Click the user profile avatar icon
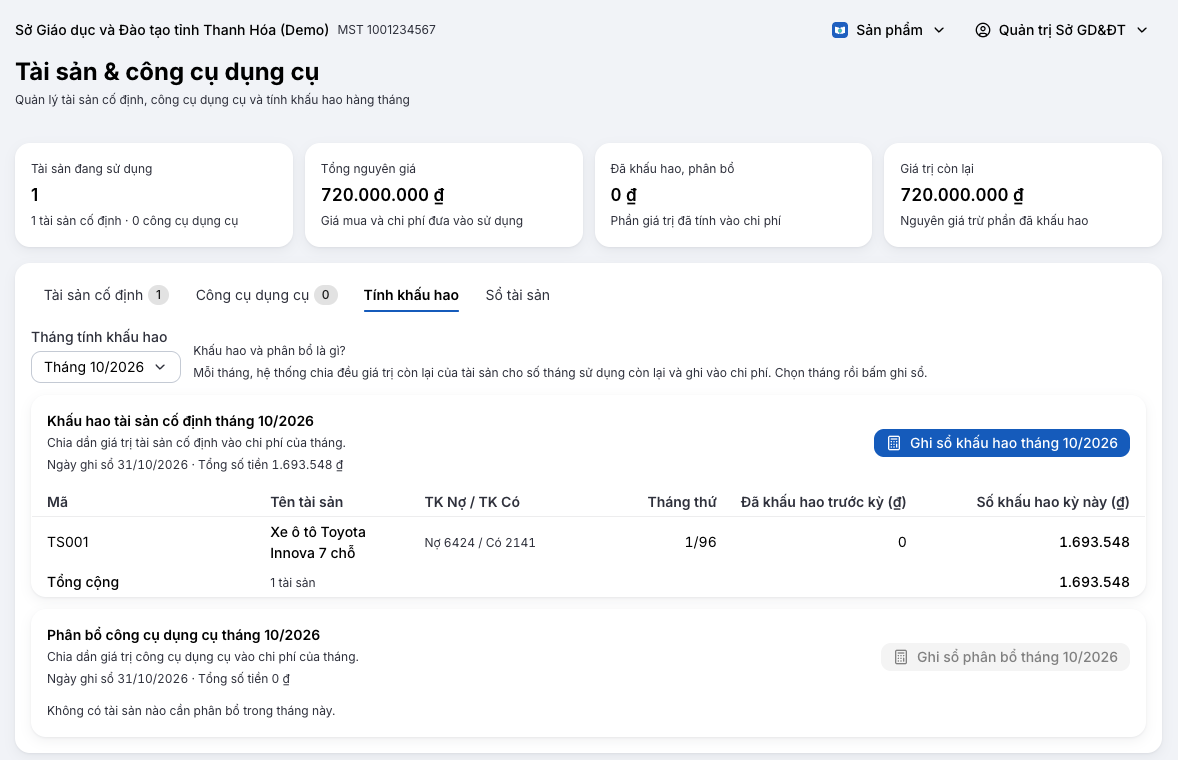Viewport: 1178px width, 760px height. coord(983,30)
